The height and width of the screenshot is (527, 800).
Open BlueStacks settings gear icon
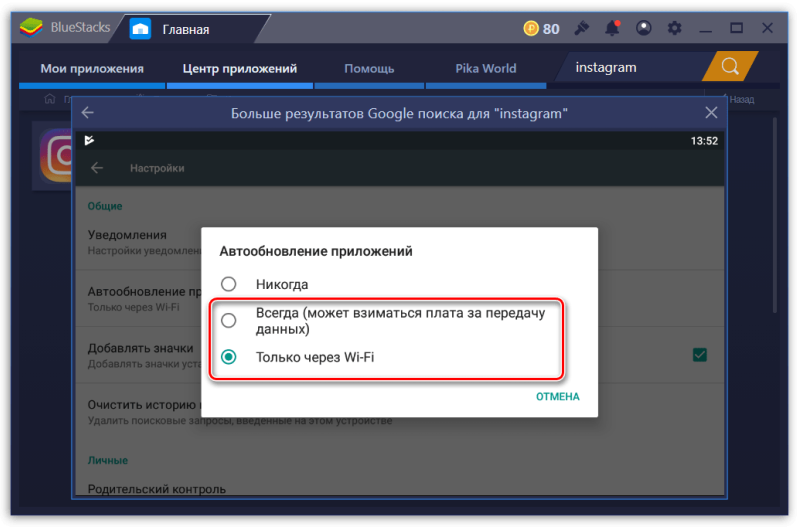coord(674,28)
